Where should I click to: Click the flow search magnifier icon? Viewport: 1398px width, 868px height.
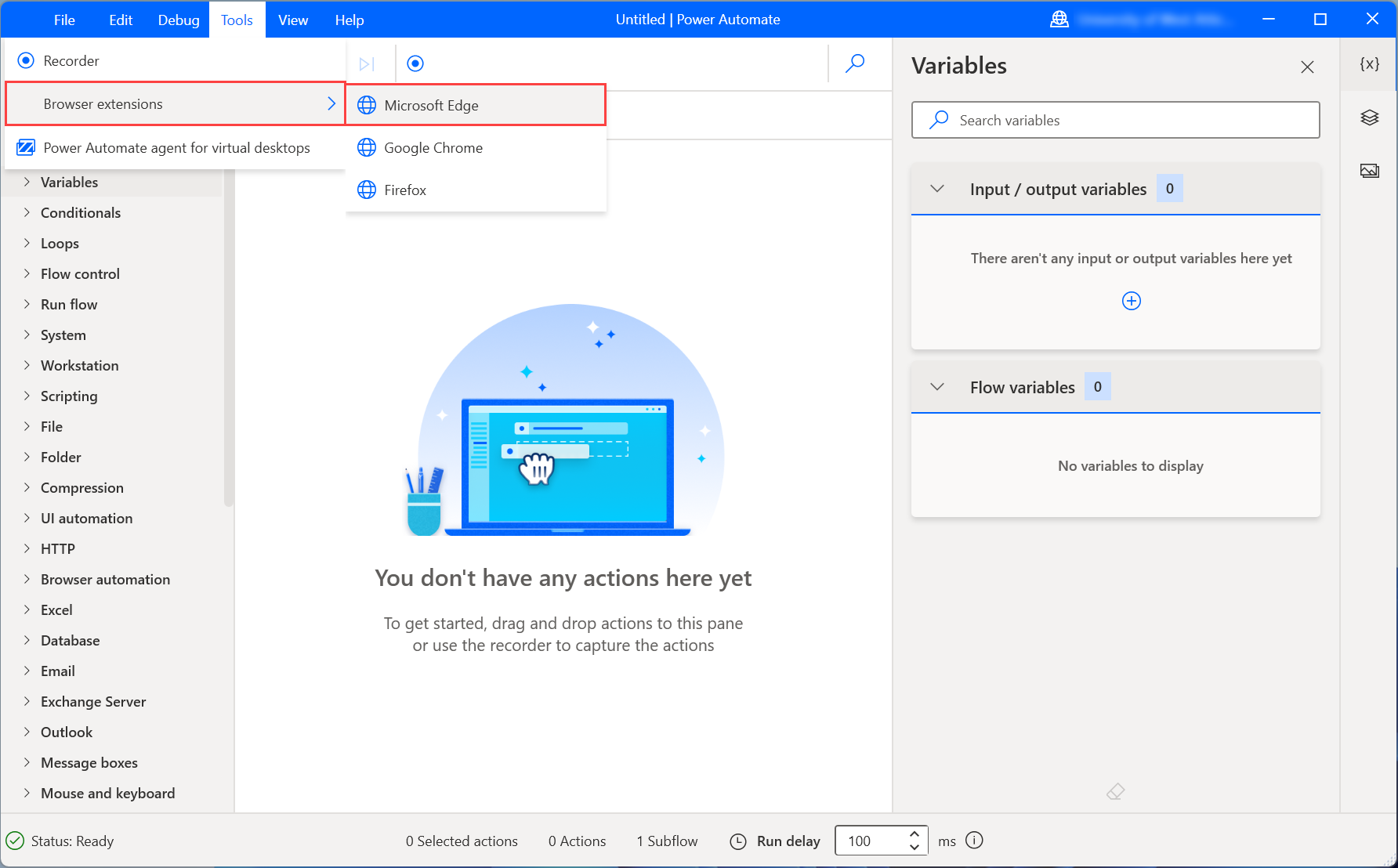click(x=855, y=63)
